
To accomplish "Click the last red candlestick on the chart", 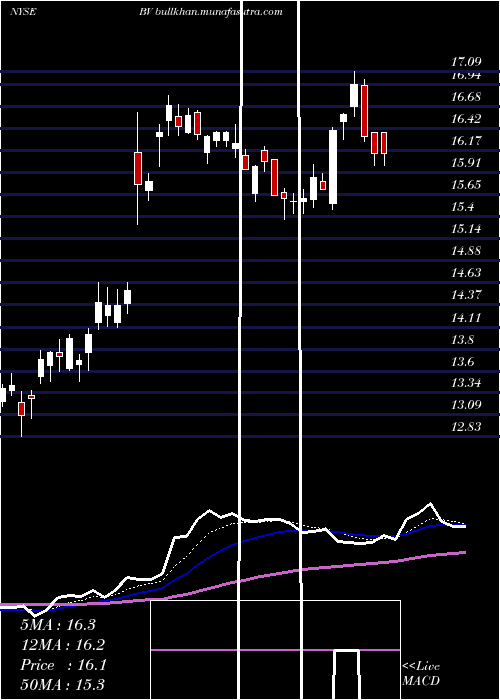I will tap(384, 143).
